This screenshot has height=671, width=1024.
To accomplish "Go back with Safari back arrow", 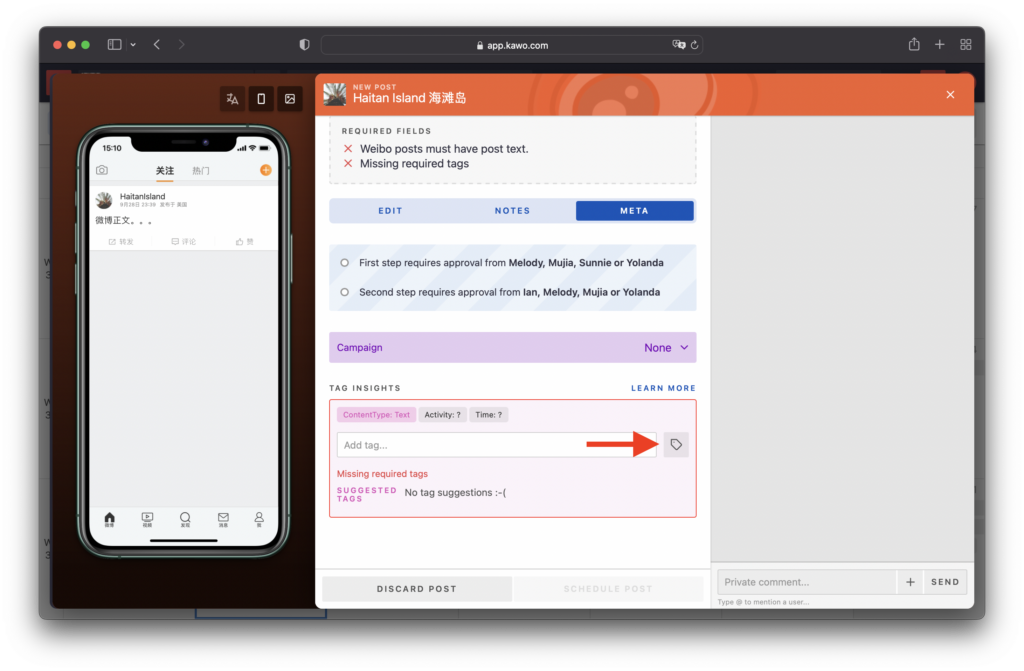I will [x=157, y=44].
